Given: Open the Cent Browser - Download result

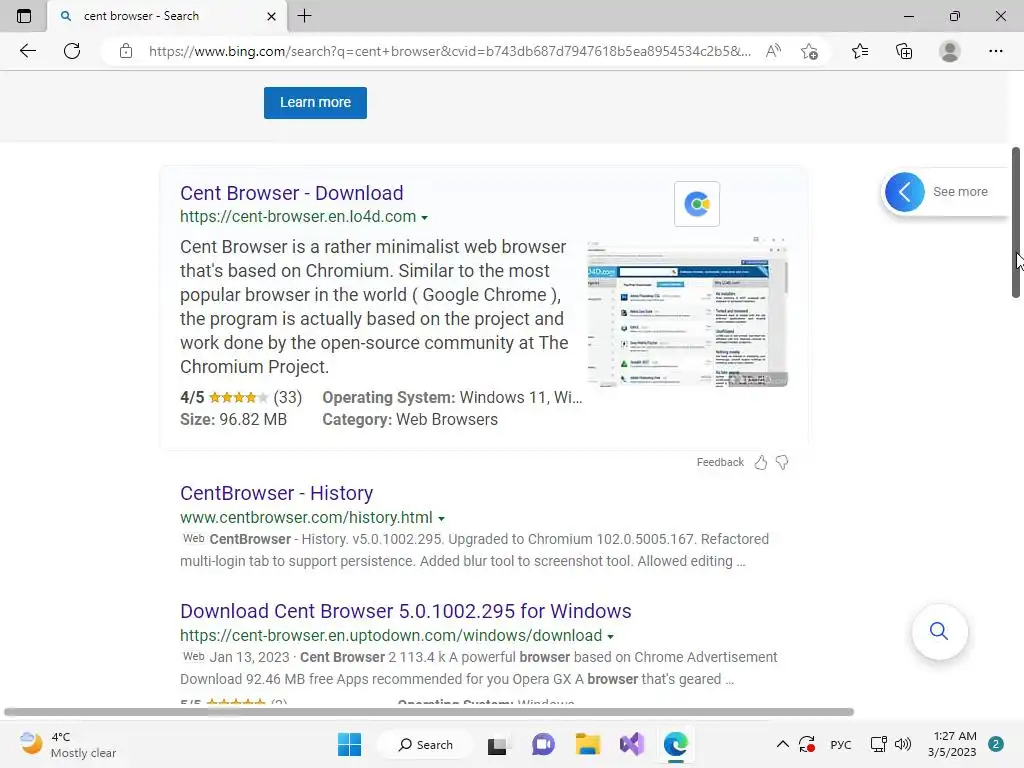Looking at the screenshot, I should 291,193.
